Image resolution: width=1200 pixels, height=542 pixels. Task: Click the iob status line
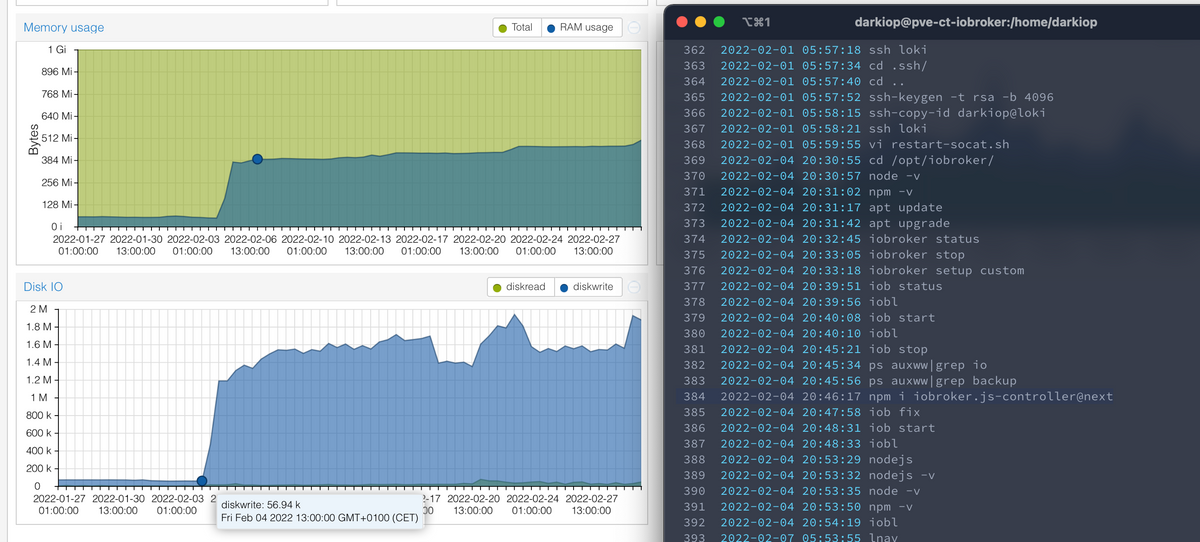coord(812,287)
